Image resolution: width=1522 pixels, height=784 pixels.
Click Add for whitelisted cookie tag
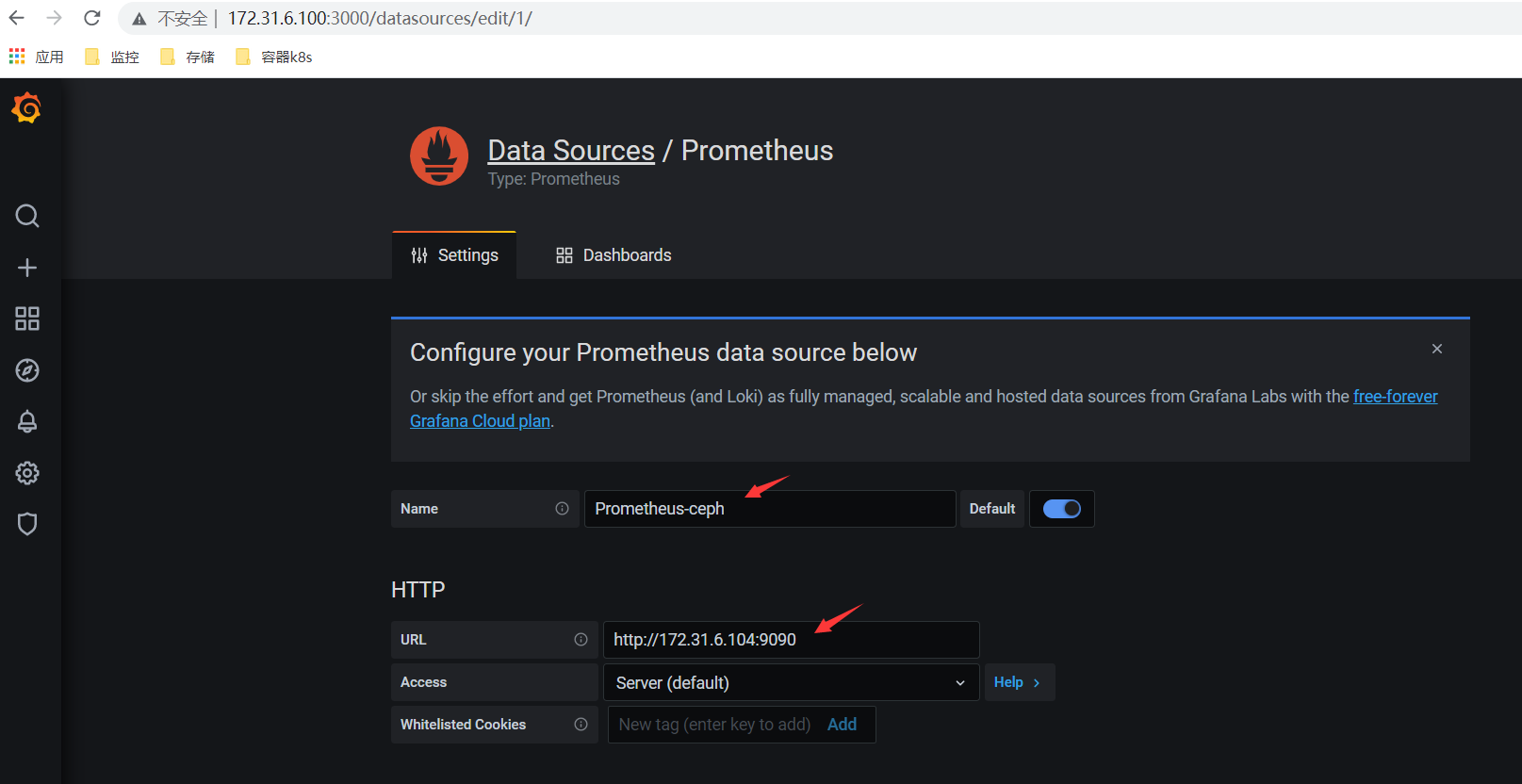pyautogui.click(x=842, y=725)
